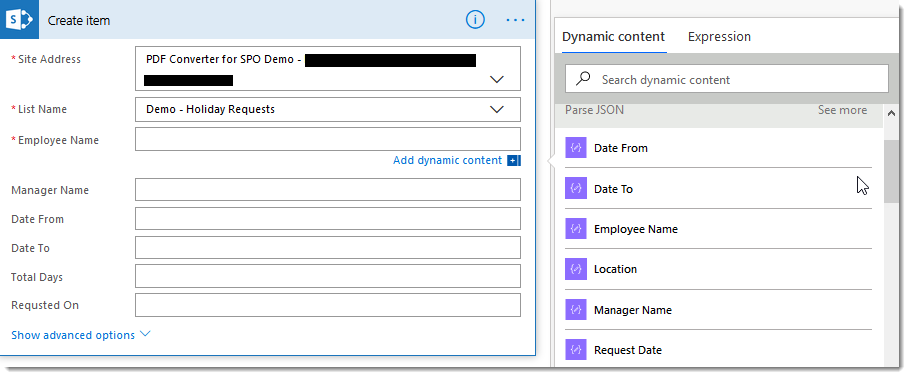The width and height of the screenshot is (909, 377).
Task: Expand the Site Address dropdown
Action: pos(497,79)
